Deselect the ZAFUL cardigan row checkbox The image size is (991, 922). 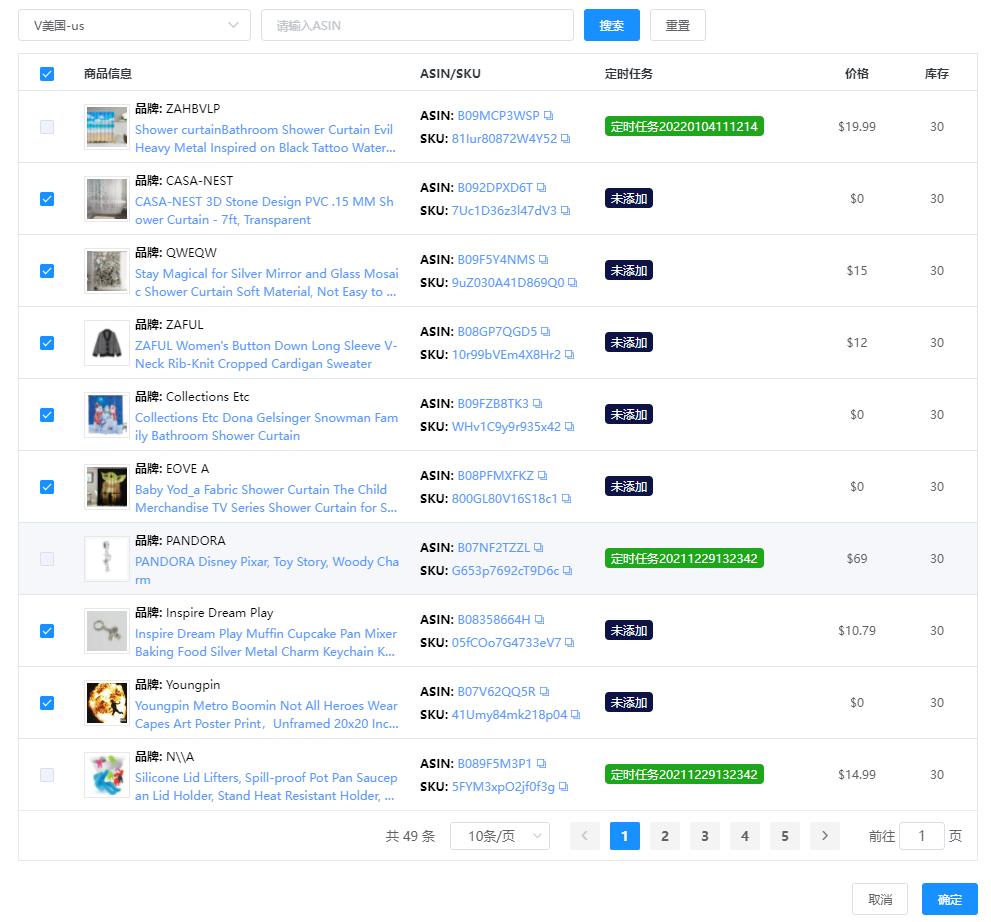(47, 343)
